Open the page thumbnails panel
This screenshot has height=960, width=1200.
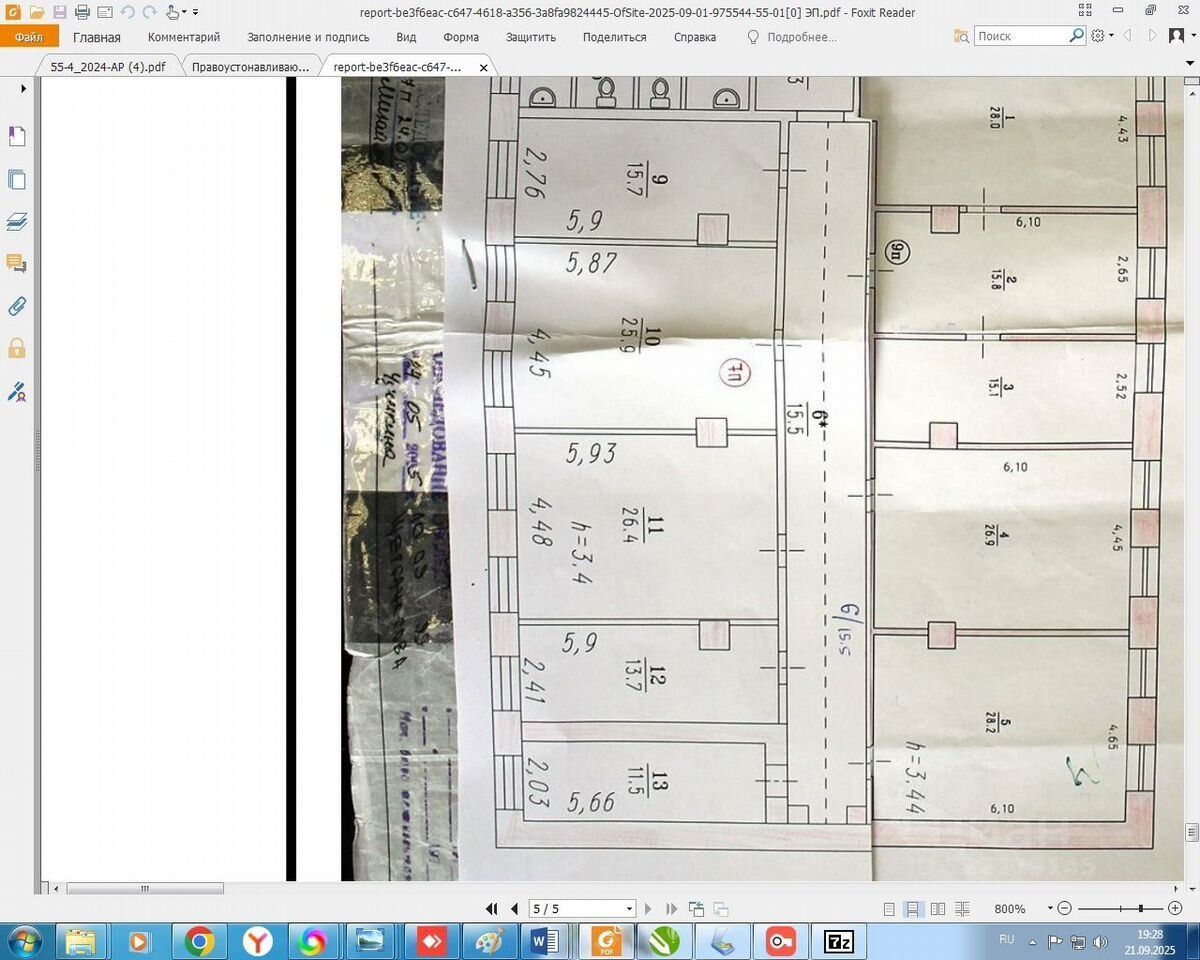coord(17,180)
